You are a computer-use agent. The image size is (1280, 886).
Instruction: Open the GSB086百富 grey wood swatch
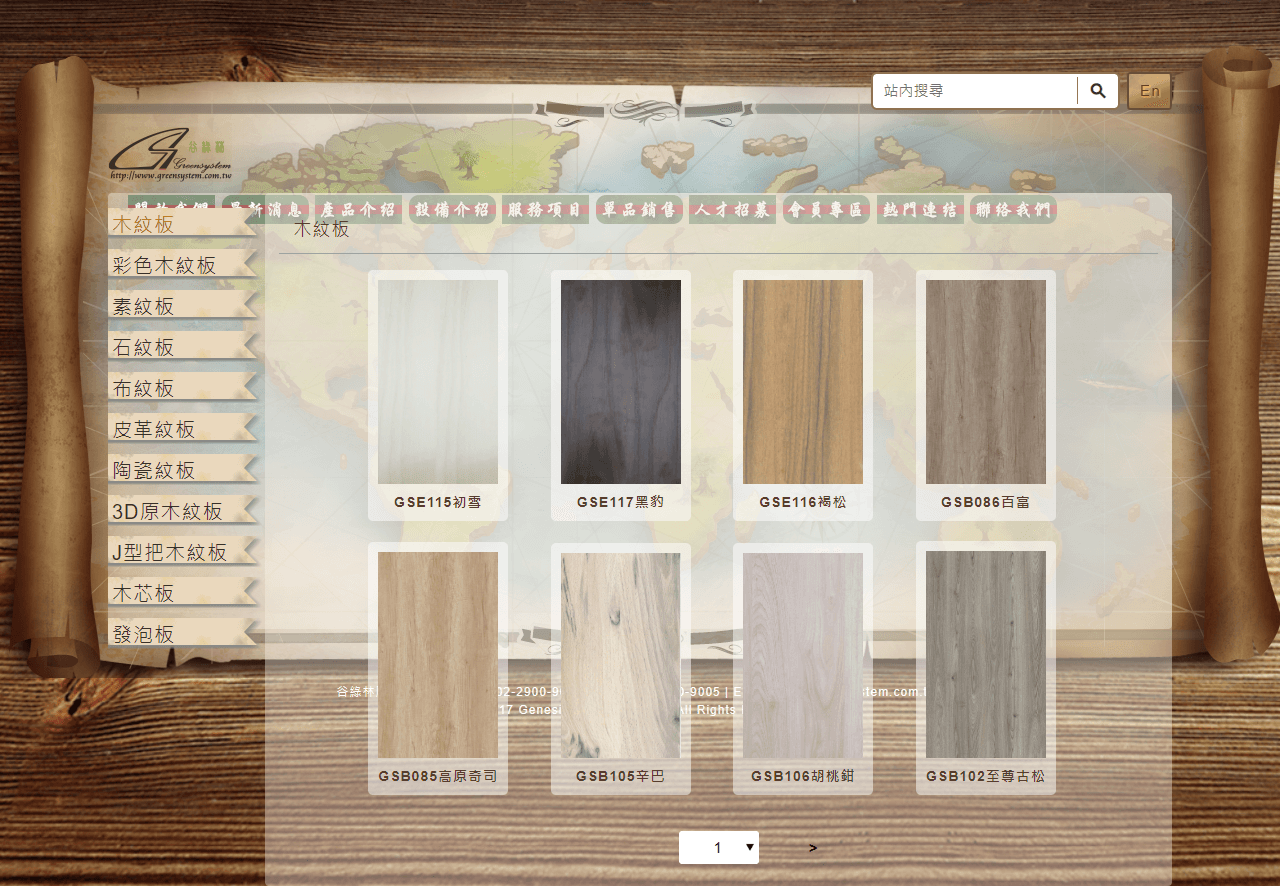(x=986, y=382)
